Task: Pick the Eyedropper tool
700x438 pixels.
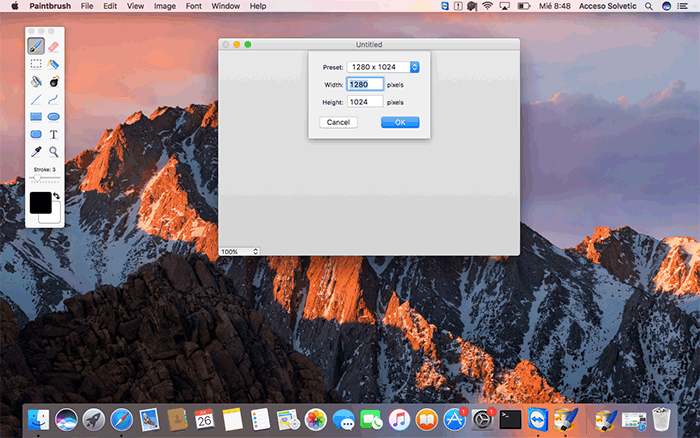Action: 36,152
